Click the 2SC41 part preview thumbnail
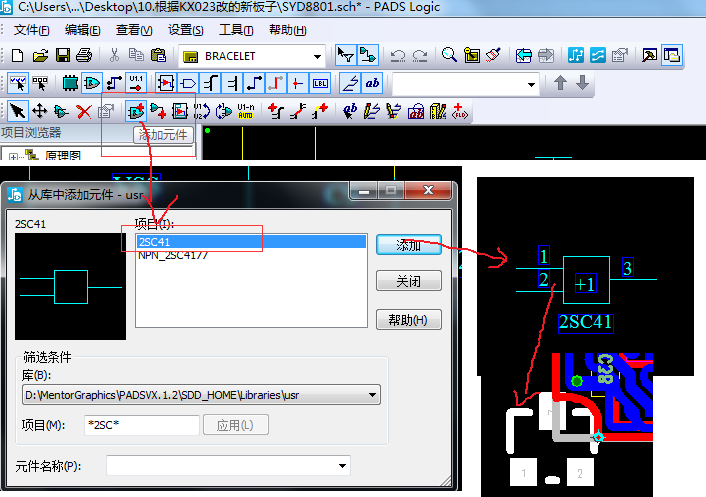This screenshot has height=497, width=706. coord(70,286)
